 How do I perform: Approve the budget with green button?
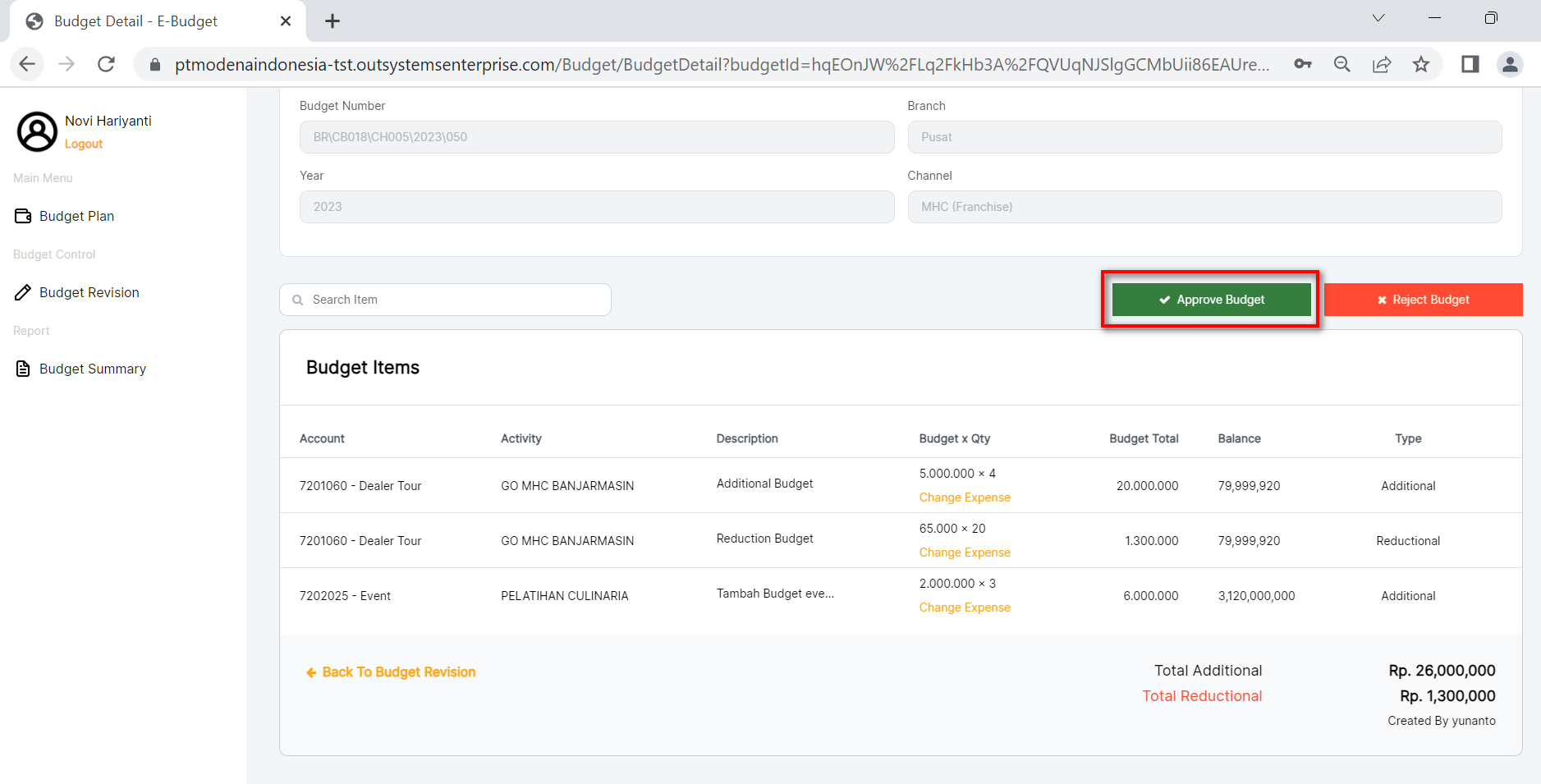pos(1211,300)
